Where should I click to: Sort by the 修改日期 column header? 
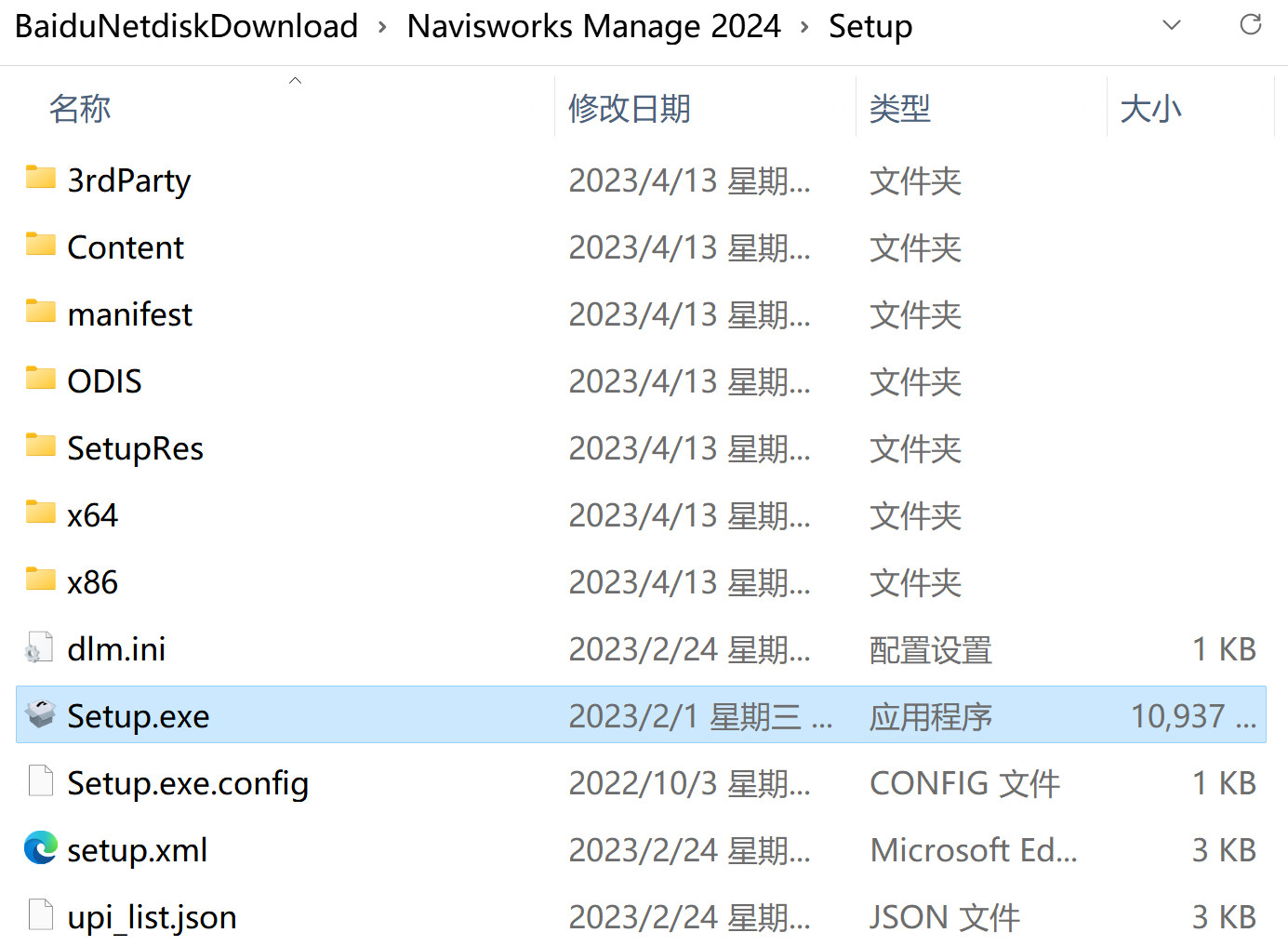point(630,109)
